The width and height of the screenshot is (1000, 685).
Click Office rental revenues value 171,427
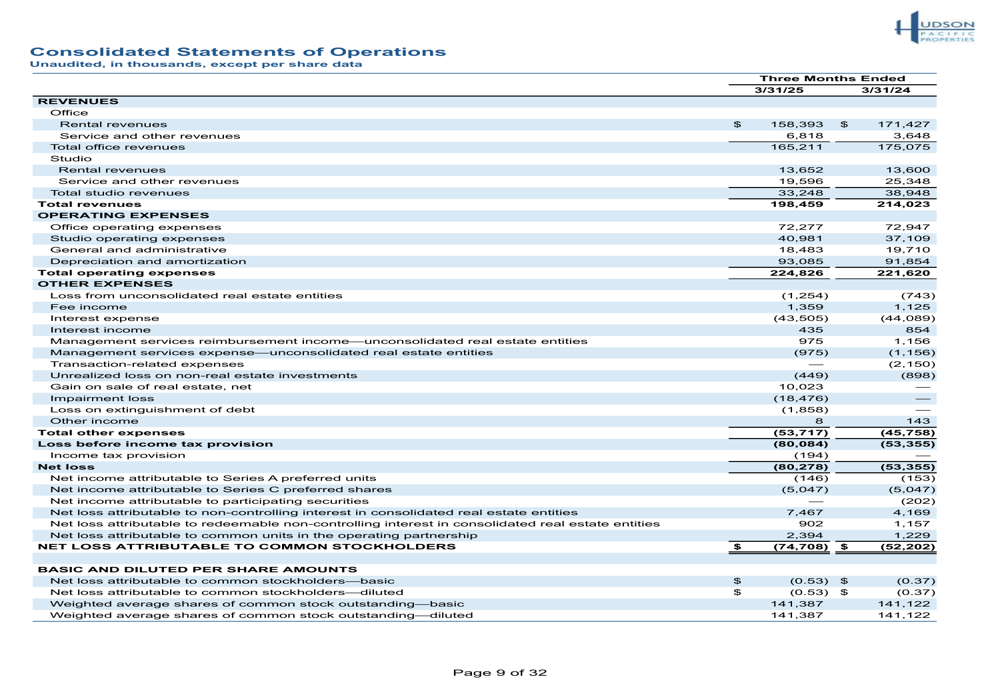[904, 124]
